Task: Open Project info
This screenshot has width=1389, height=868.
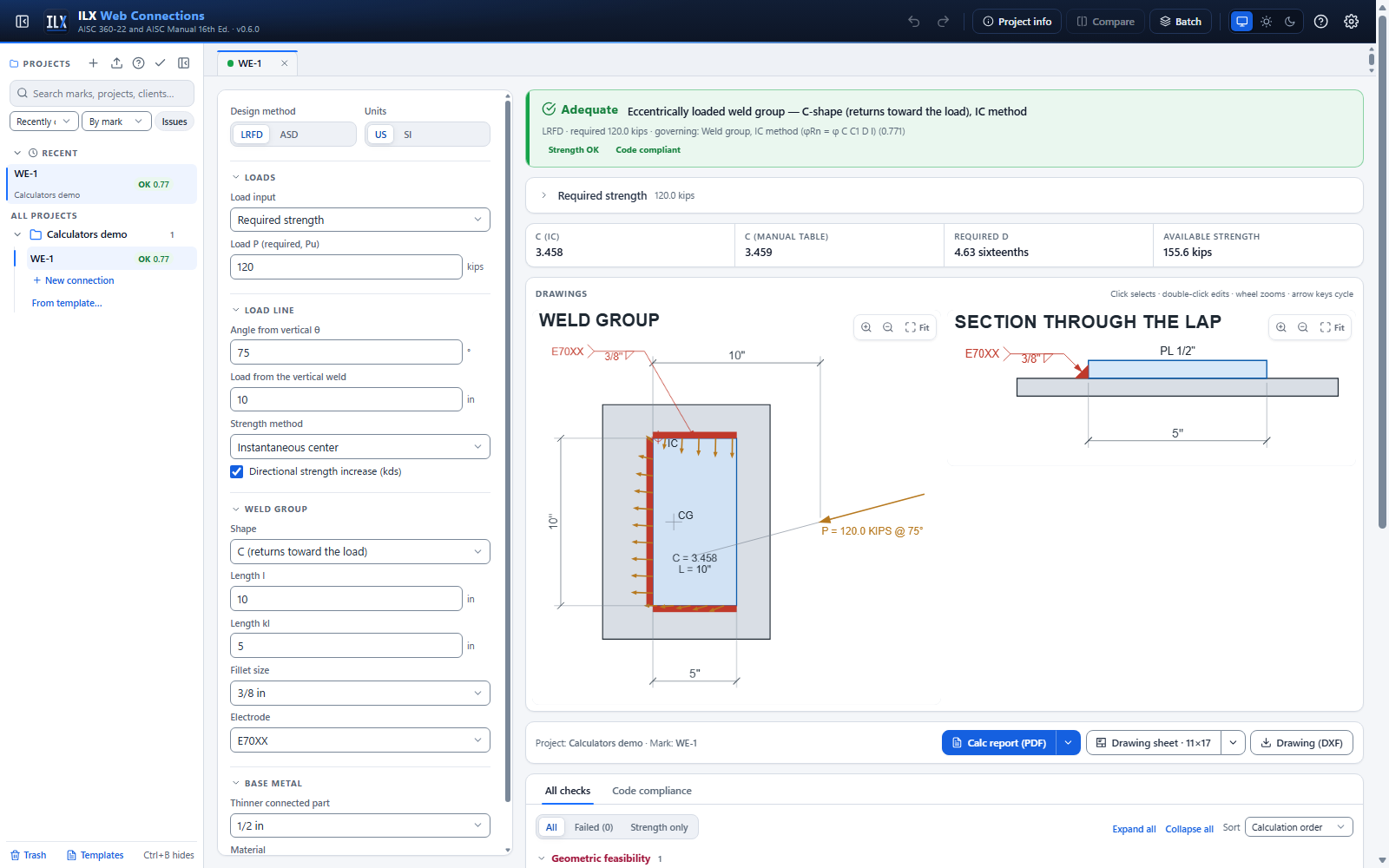Action: point(1017,22)
